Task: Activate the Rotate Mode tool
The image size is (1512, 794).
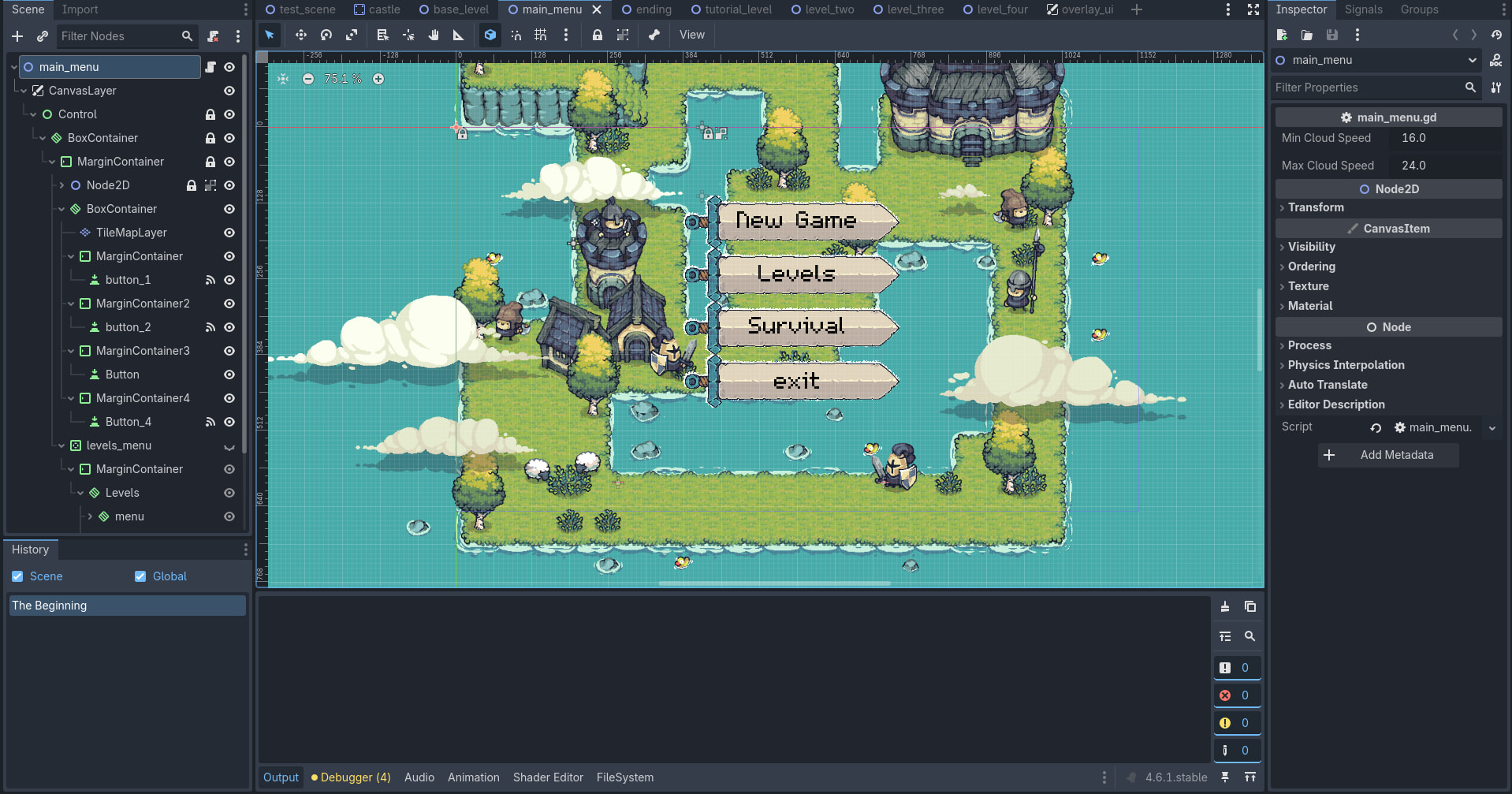Action: (326, 35)
